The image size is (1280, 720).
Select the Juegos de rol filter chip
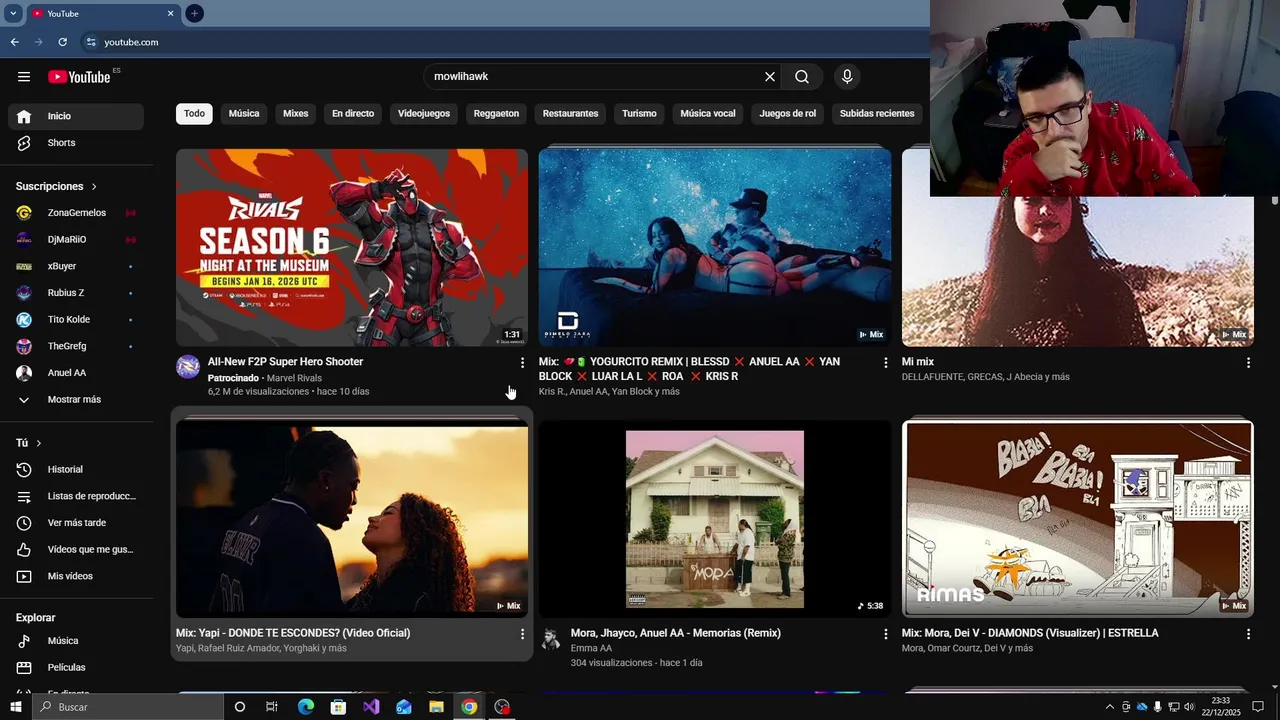tap(788, 113)
